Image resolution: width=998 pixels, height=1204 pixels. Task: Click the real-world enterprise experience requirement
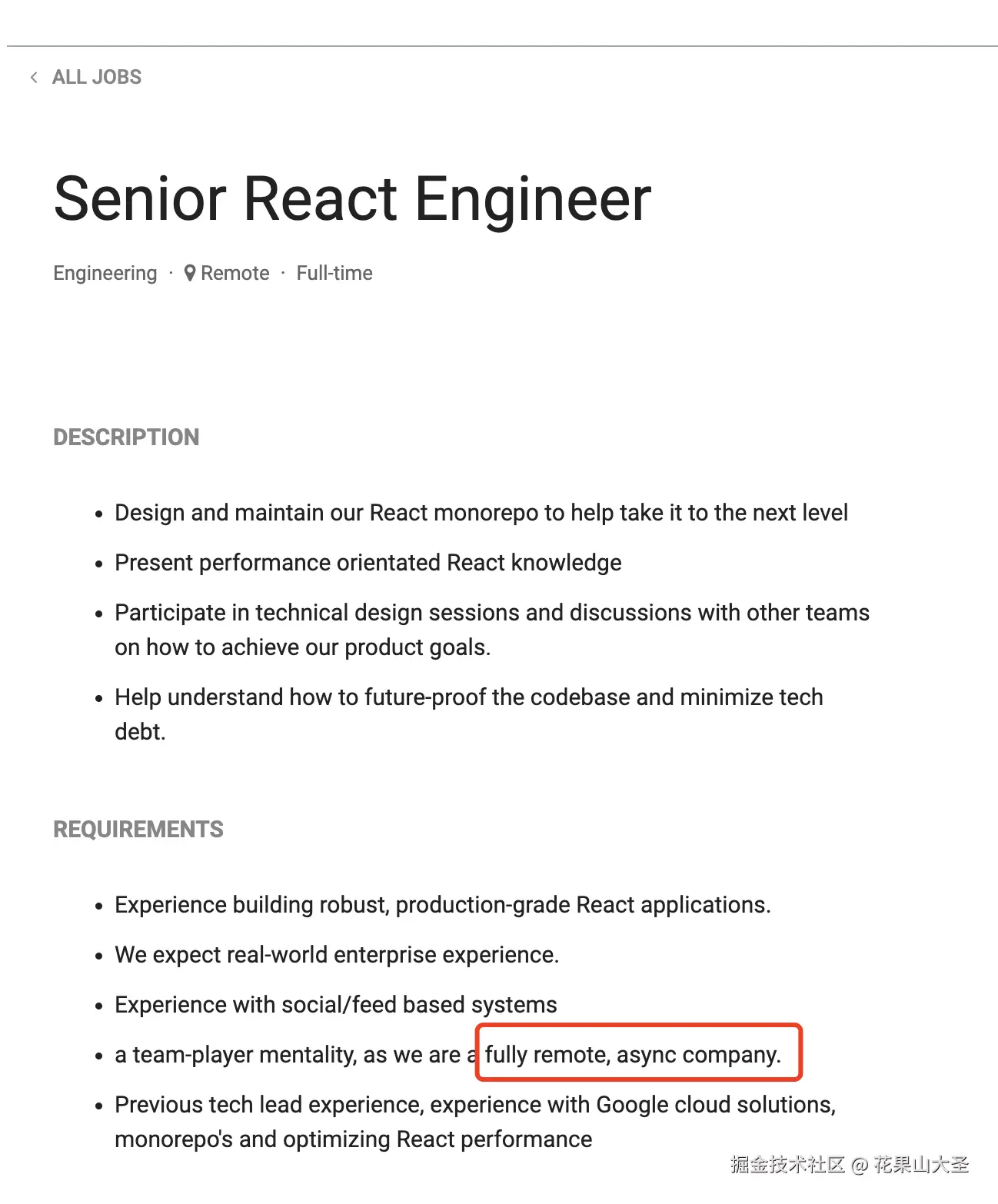(x=337, y=955)
